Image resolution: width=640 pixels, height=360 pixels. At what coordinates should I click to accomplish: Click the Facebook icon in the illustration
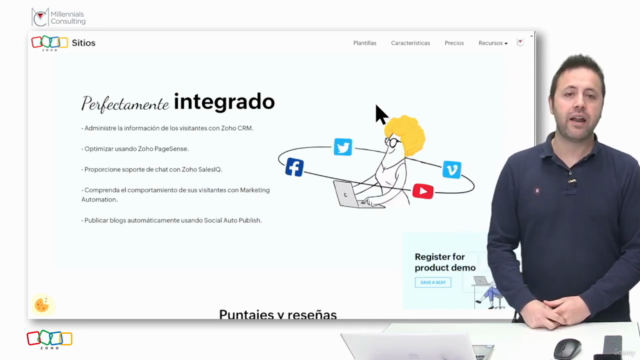point(294,167)
